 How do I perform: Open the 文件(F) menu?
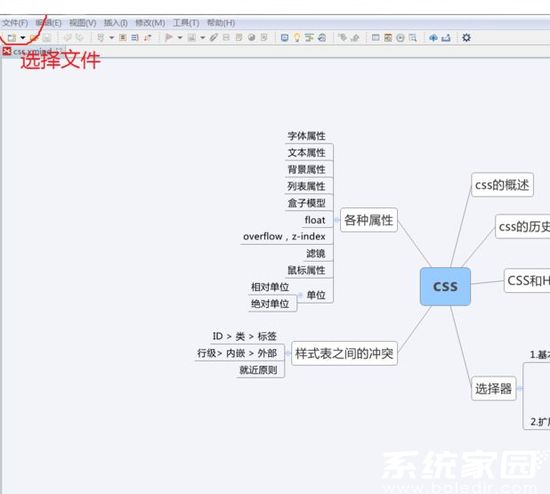pyautogui.click(x=15, y=23)
